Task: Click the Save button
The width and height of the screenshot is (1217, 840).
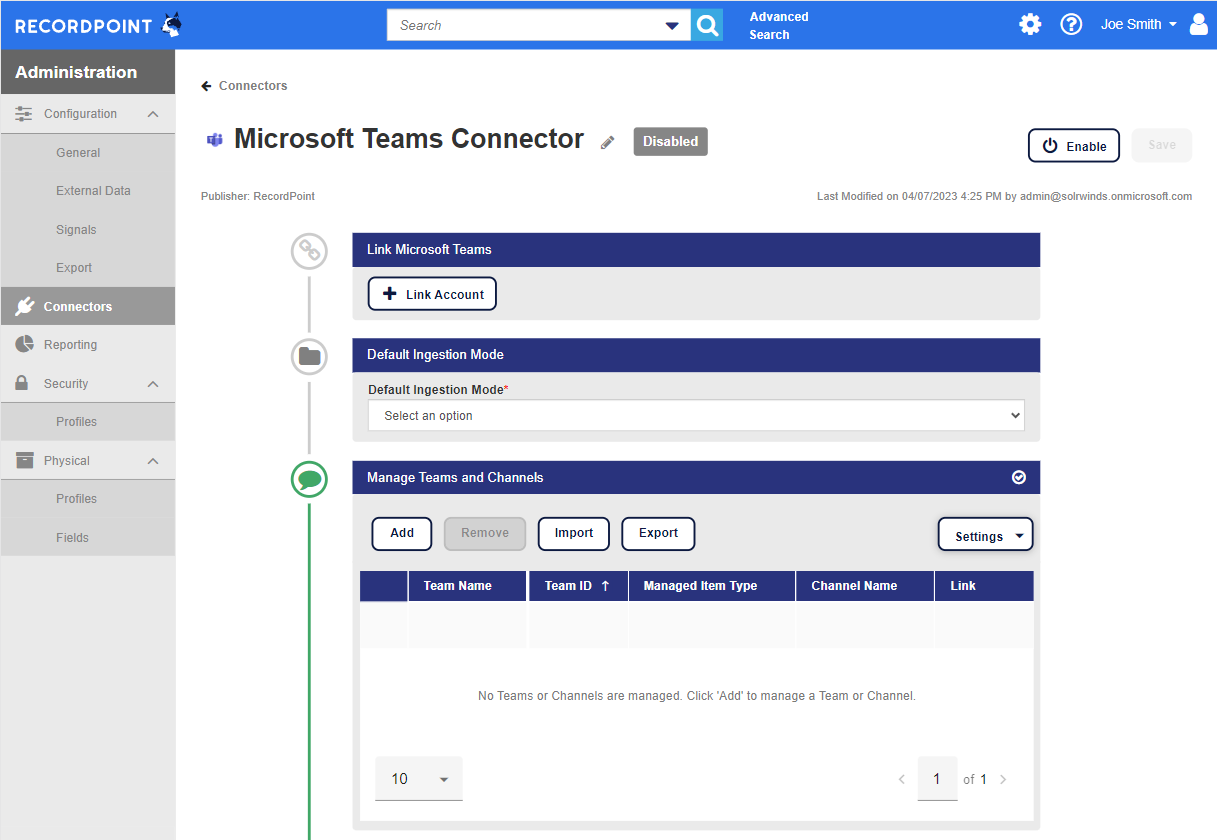Action: pyautogui.click(x=1162, y=146)
